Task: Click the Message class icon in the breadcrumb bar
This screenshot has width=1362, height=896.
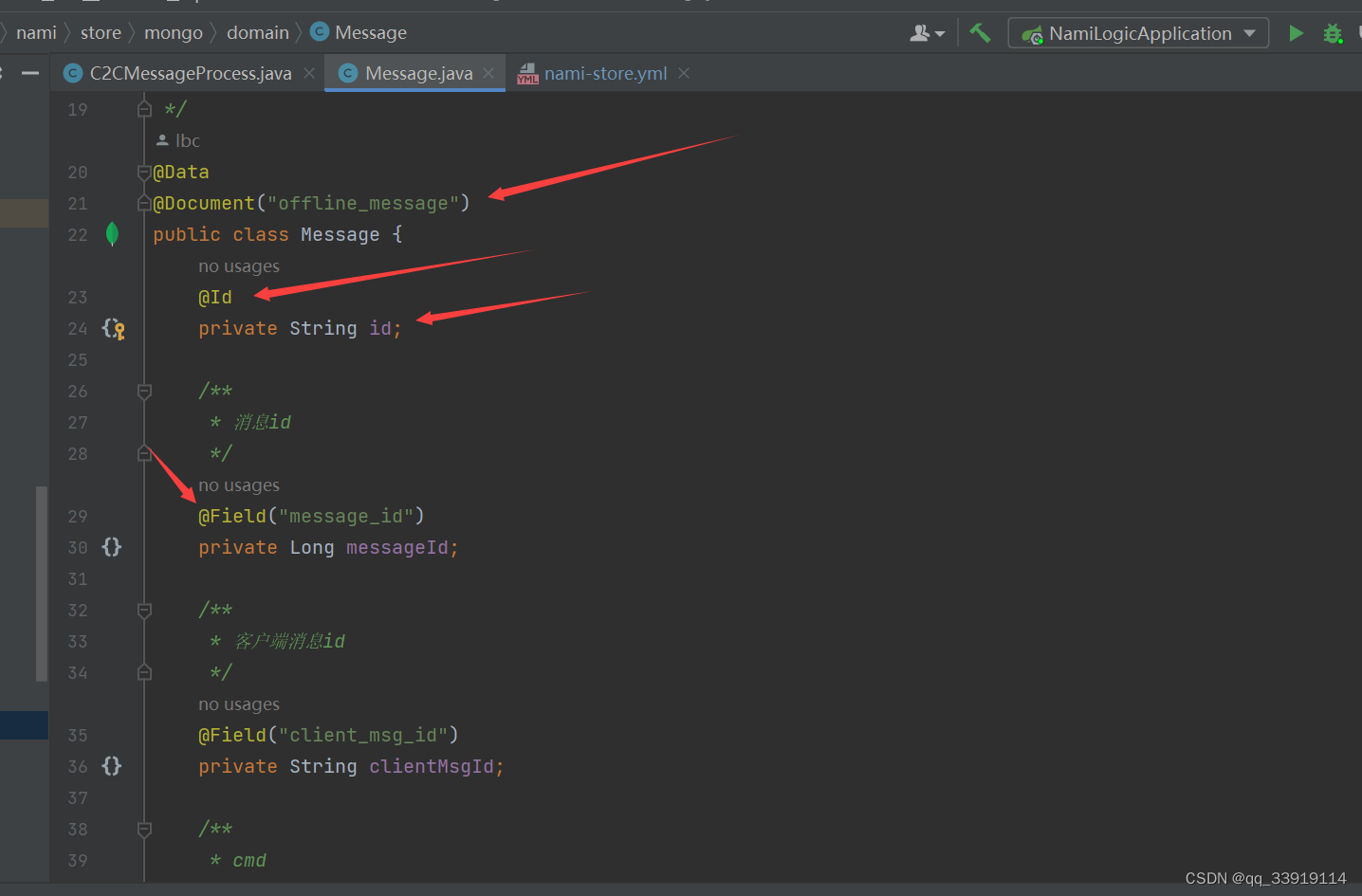Action: pyautogui.click(x=319, y=31)
